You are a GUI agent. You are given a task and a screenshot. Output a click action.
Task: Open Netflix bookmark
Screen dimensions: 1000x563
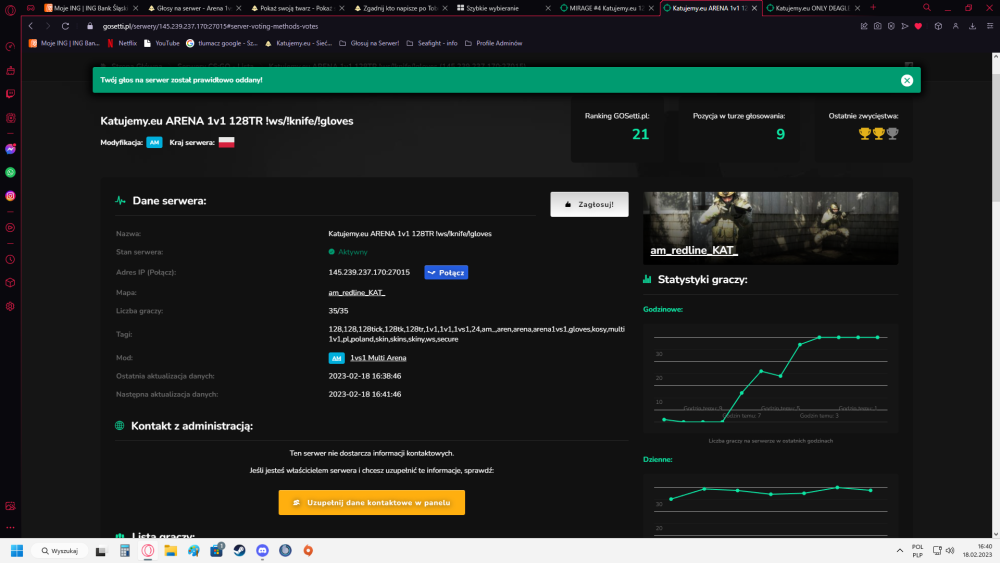click(x=122, y=43)
